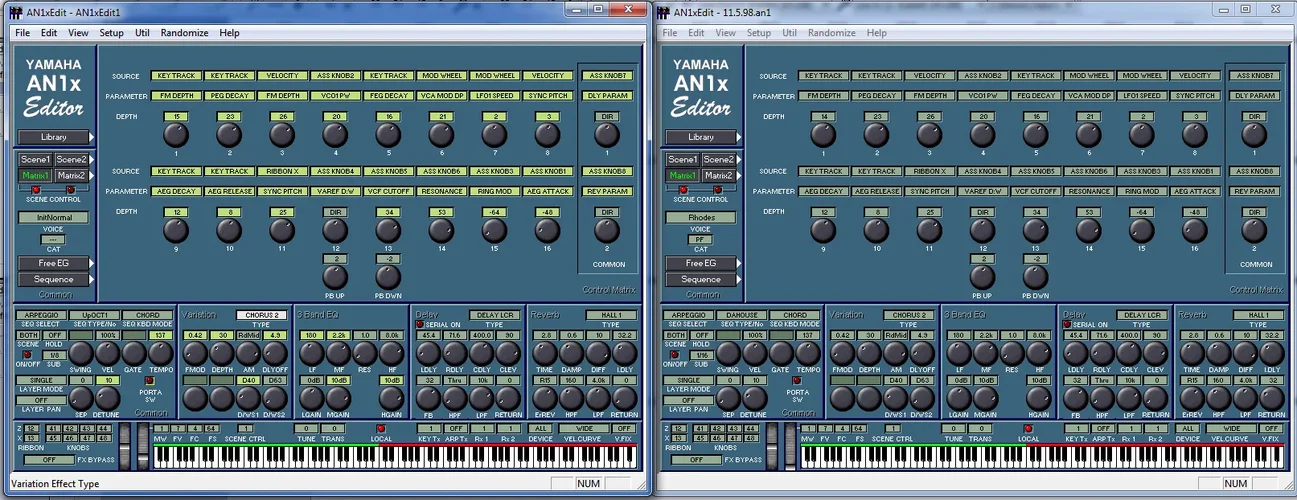Click the EQ HGAIN knob in the 11.5.98.an1 window
1297x500 pixels.
(x=1039, y=397)
